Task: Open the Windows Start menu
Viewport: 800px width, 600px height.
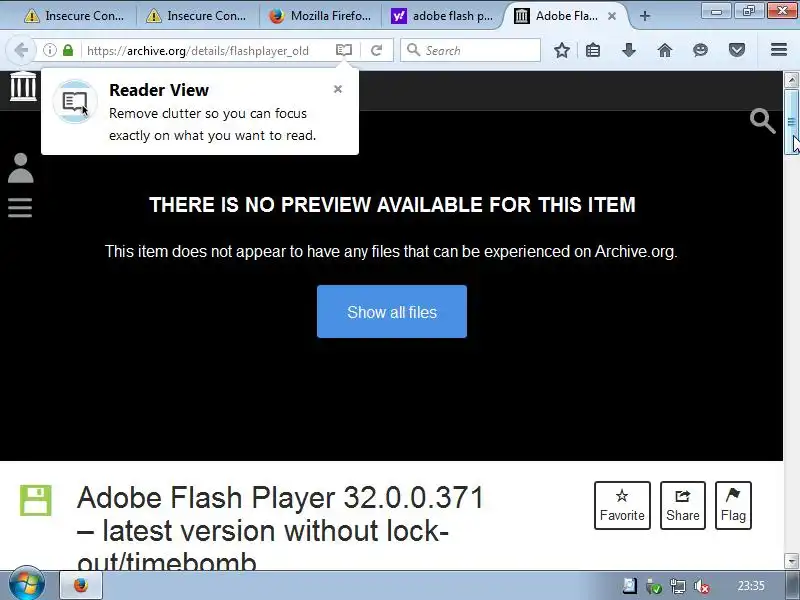Action: tap(26, 584)
